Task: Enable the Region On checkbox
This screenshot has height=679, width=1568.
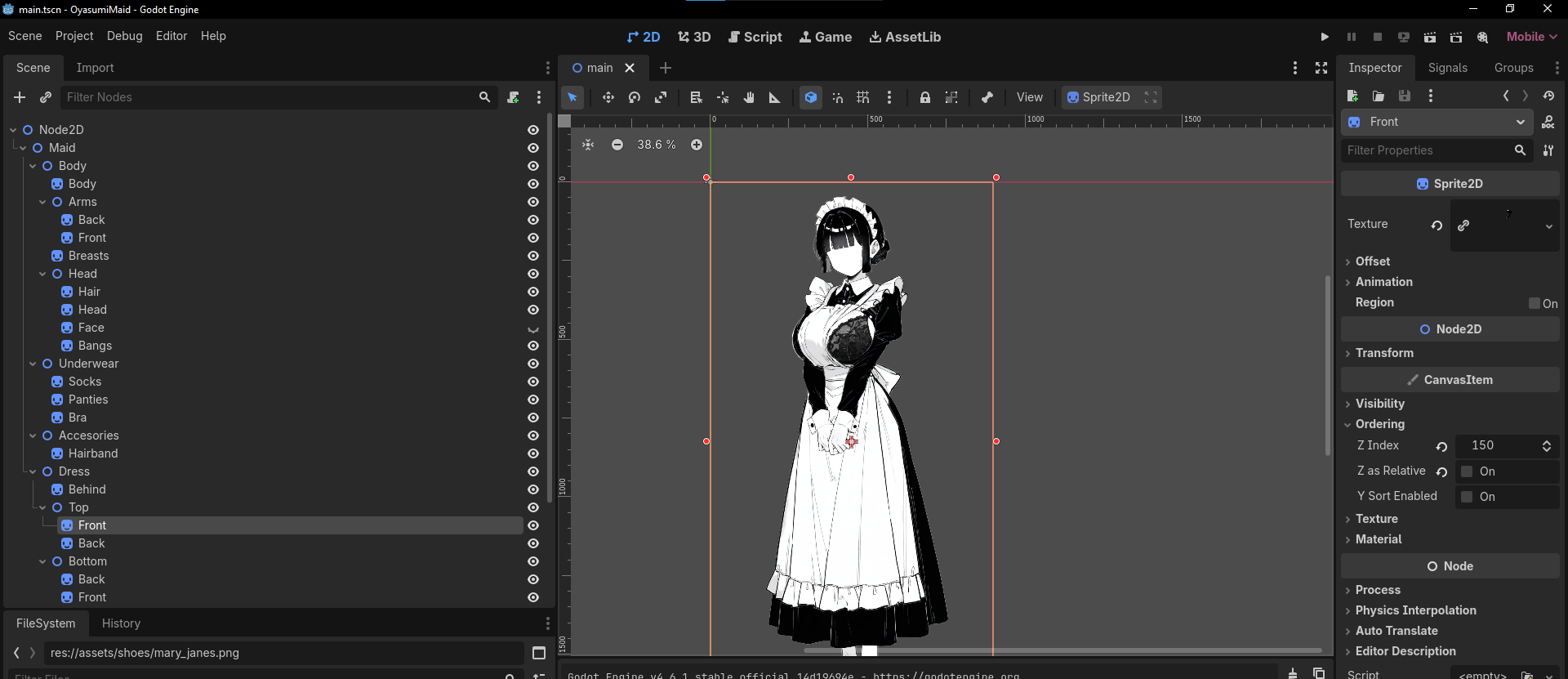Action: point(1535,303)
